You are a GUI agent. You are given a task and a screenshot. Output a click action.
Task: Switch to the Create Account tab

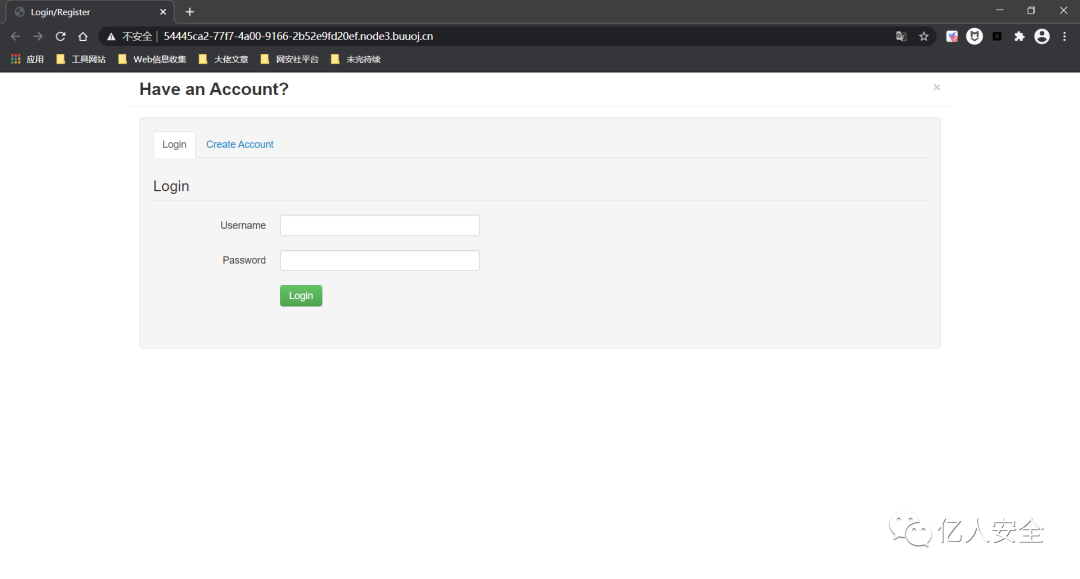pyautogui.click(x=240, y=145)
